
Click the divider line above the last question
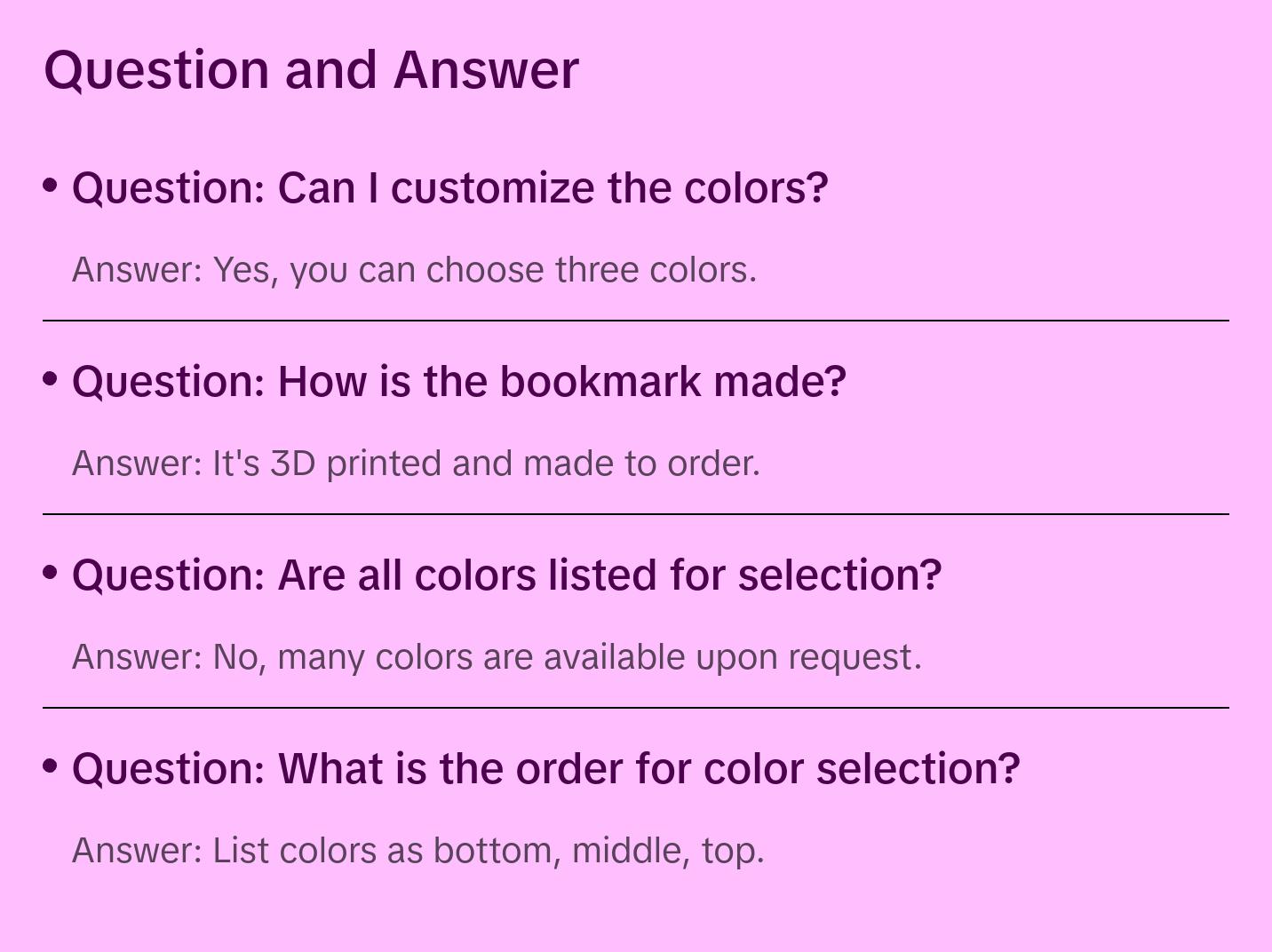[636, 708]
